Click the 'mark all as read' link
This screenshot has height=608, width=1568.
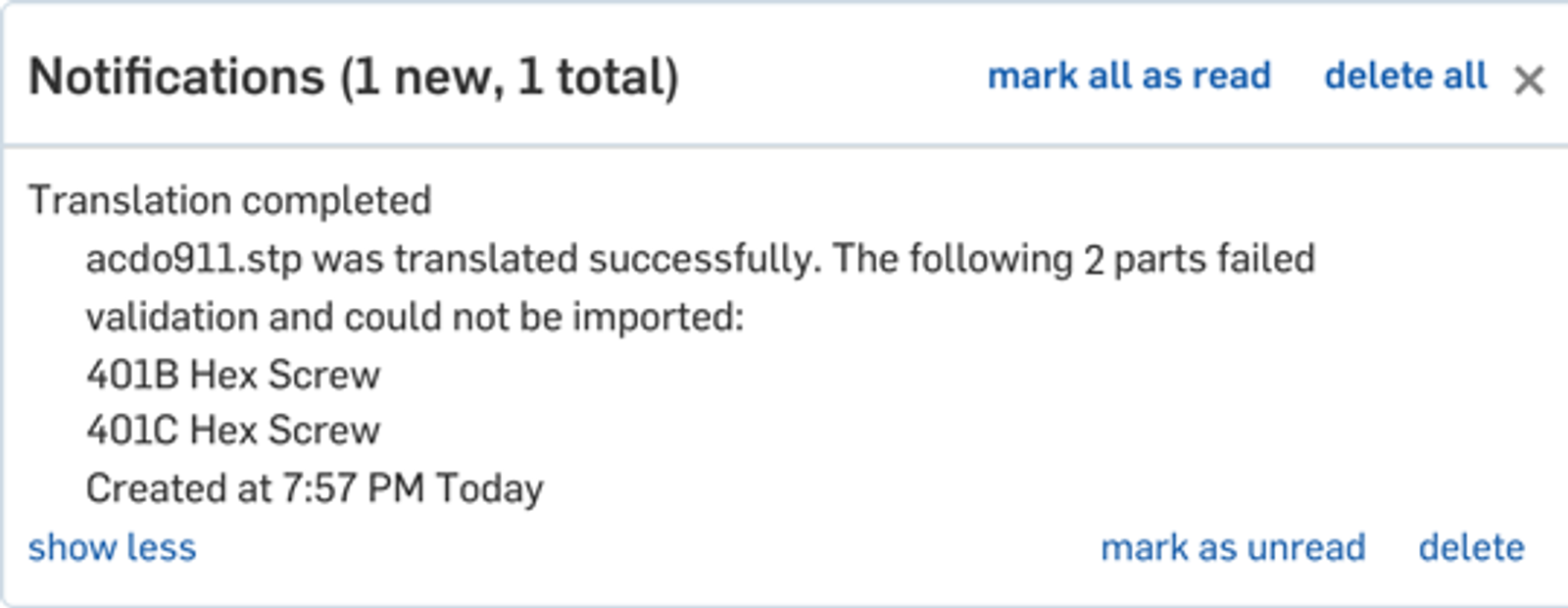pos(1129,76)
